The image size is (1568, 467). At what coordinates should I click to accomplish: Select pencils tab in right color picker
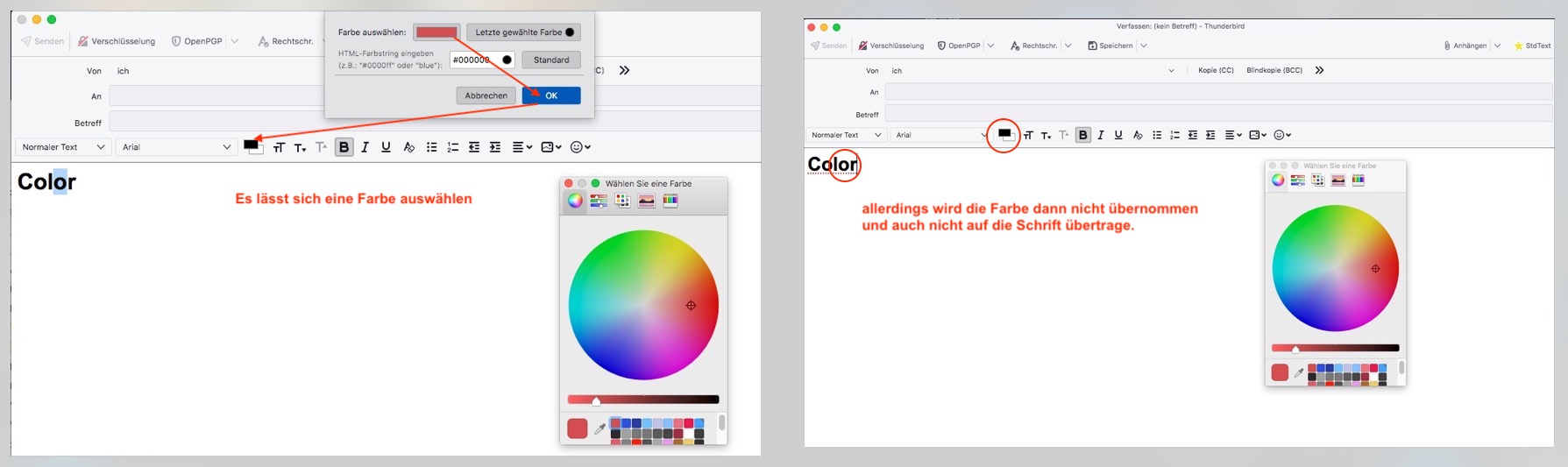[x=1358, y=180]
